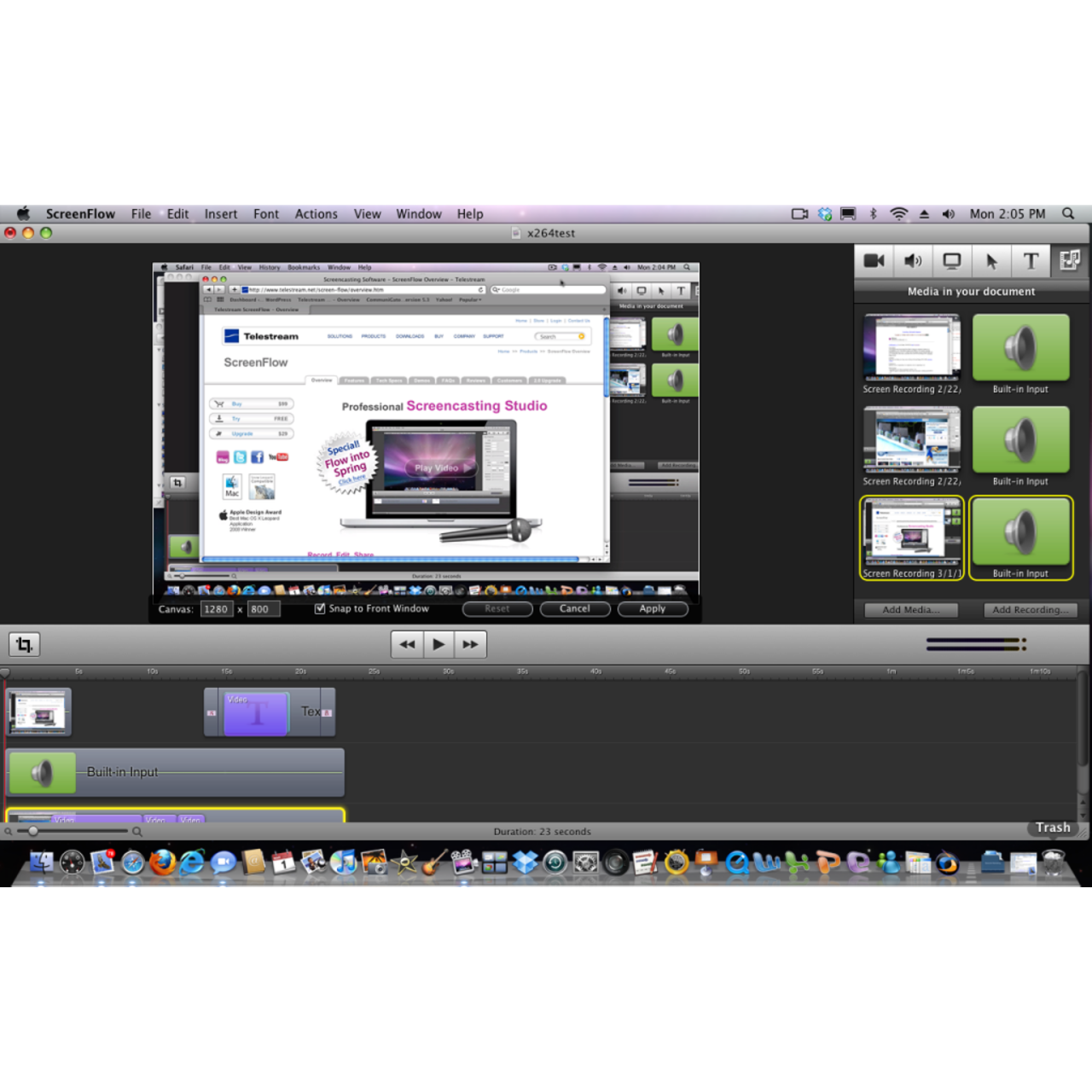Open the Screen Recording properties icon
This screenshot has height=1092, width=1092.
(x=952, y=261)
